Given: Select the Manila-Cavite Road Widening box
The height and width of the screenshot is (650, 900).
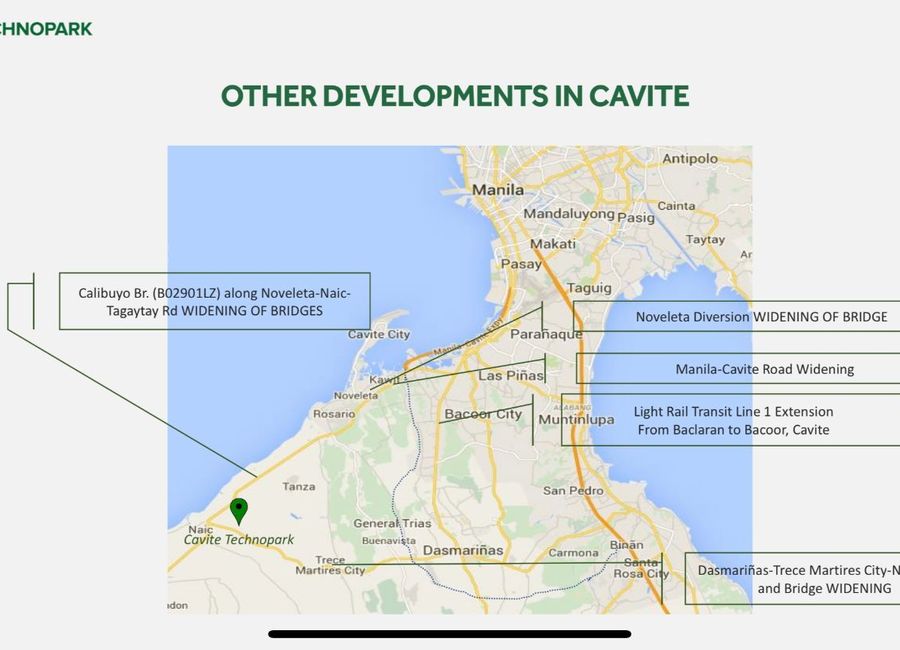Looking at the screenshot, I should (738, 369).
